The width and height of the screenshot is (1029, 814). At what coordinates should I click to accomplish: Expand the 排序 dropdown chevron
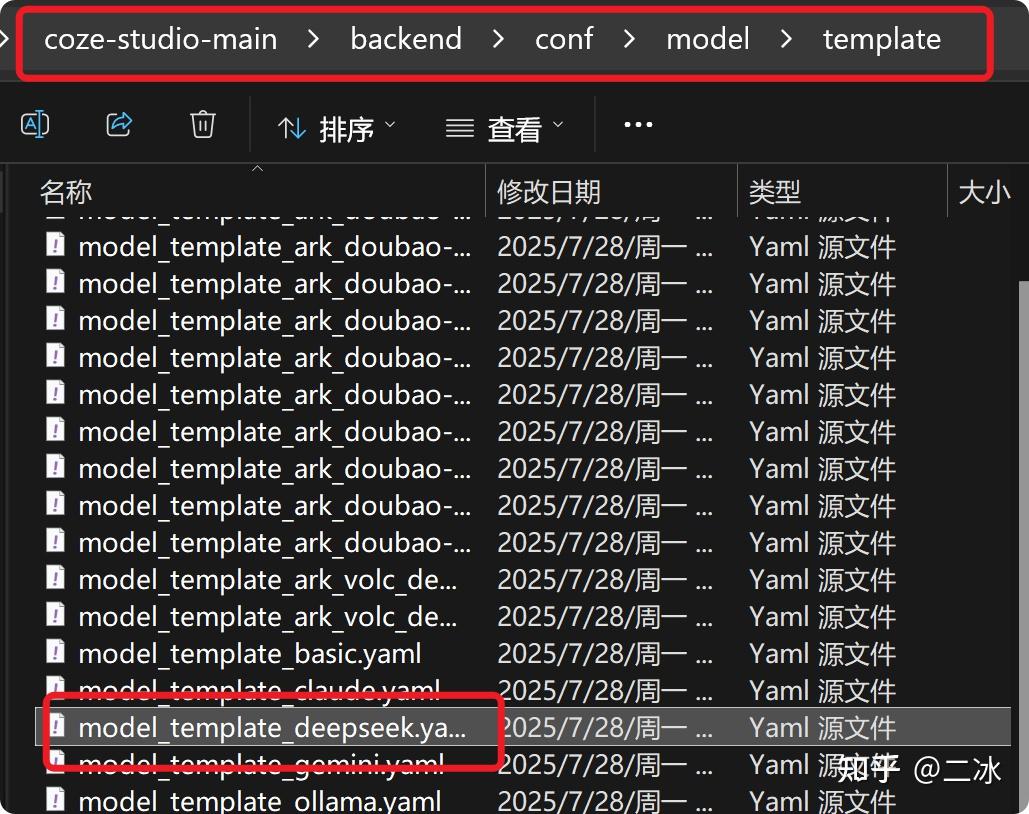(x=390, y=126)
